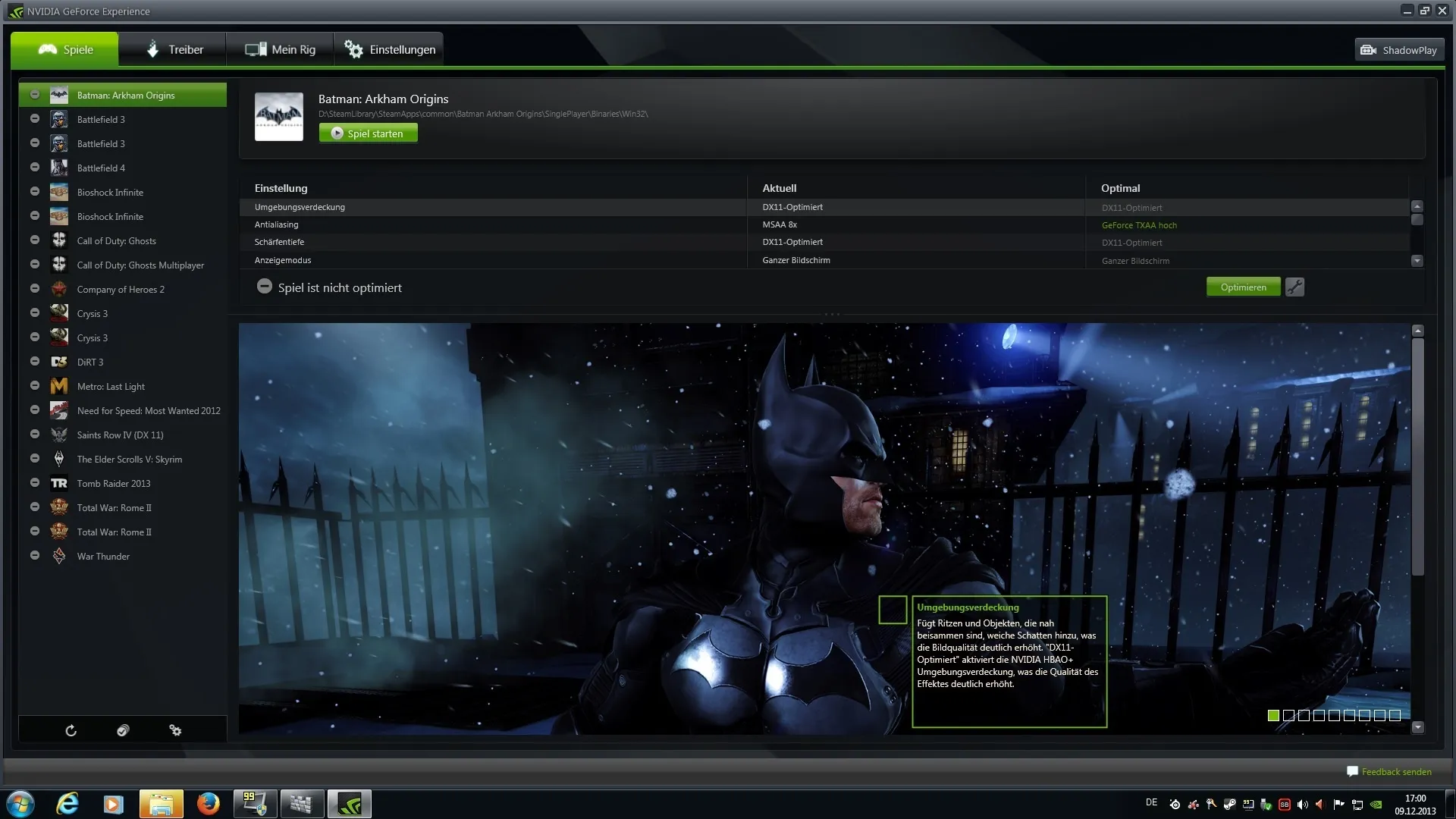Open games preferences gears icon in sidebar

[x=175, y=730]
